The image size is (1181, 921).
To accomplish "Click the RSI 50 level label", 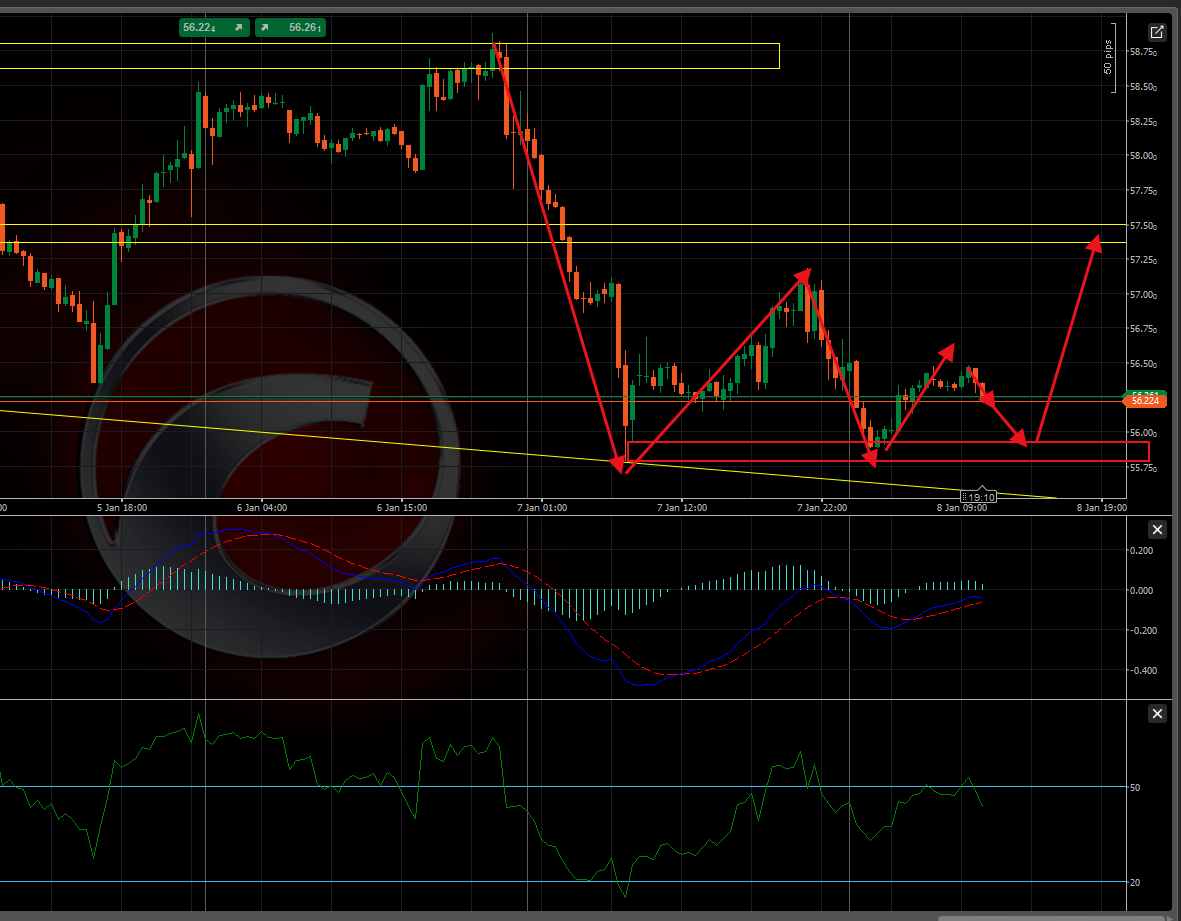I will pyautogui.click(x=1135, y=788).
